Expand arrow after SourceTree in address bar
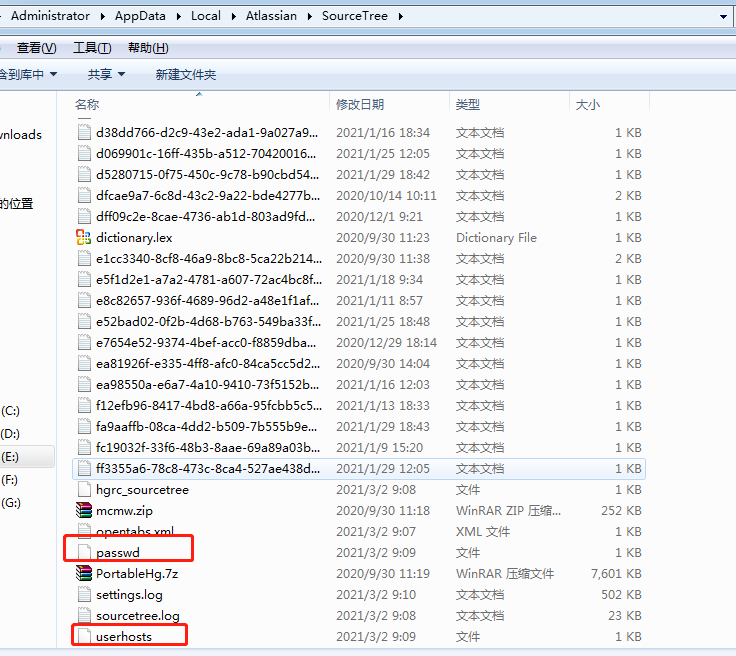 click(x=400, y=16)
